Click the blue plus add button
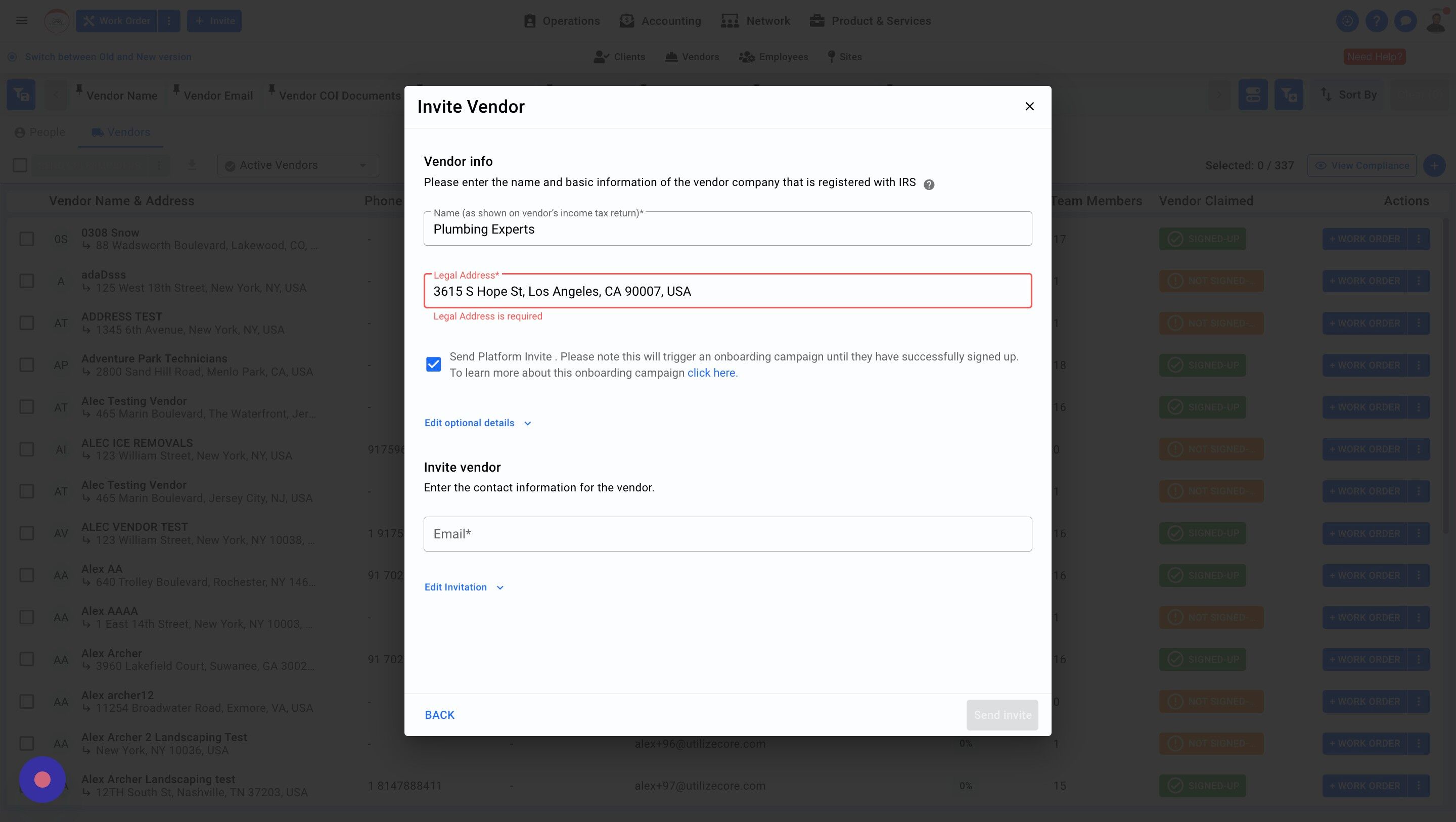The height and width of the screenshot is (822, 1456). (x=1434, y=166)
